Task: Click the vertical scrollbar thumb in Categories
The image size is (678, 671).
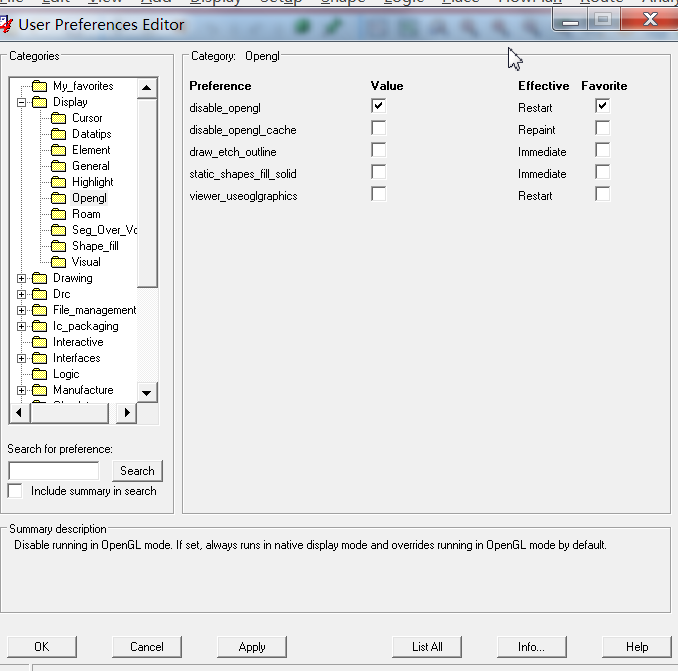Action: coord(147,193)
